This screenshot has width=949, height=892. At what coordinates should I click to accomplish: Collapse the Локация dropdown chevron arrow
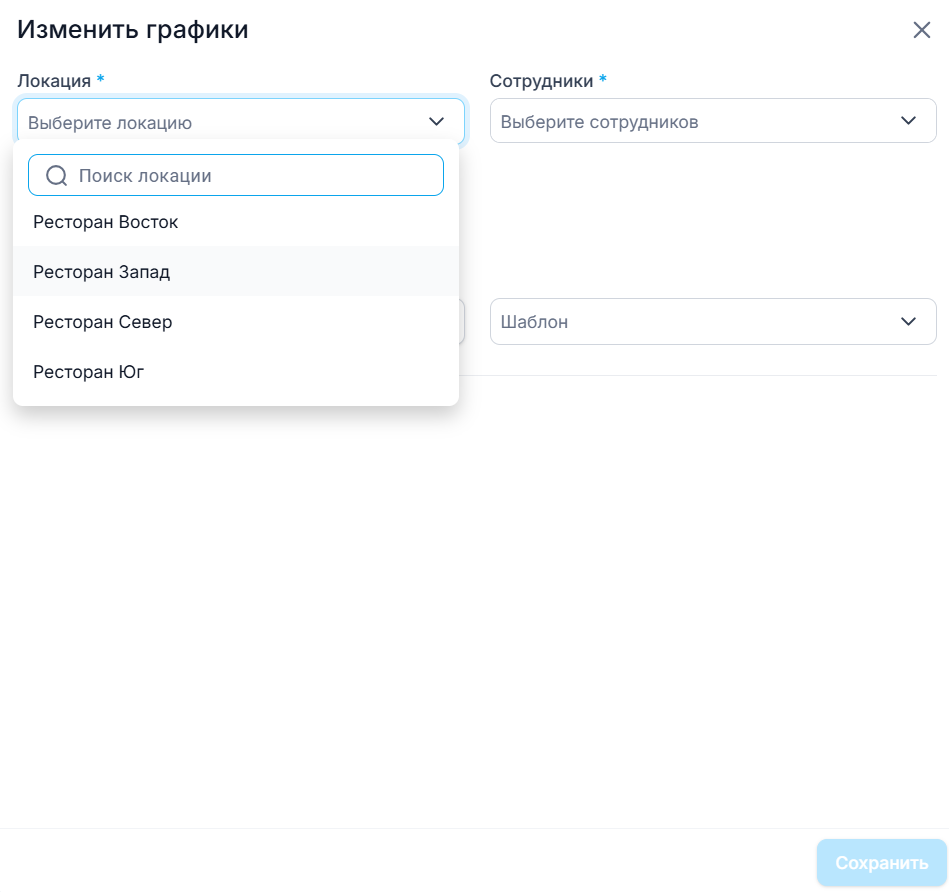[437, 122]
